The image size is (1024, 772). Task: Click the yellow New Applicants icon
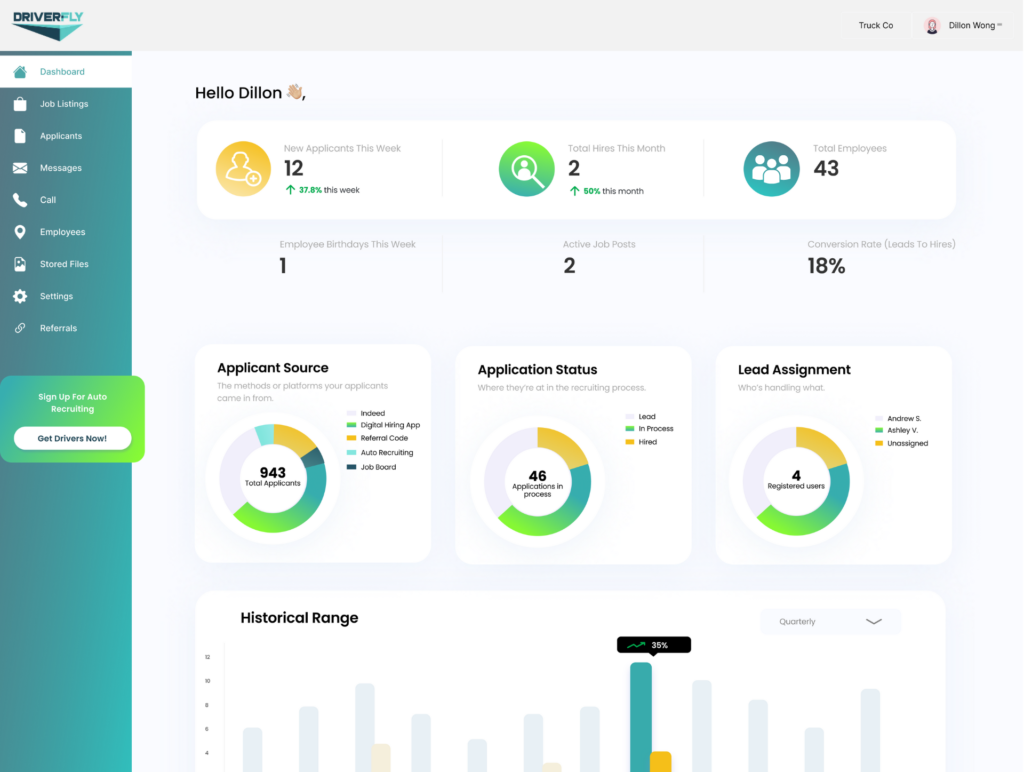point(243,169)
